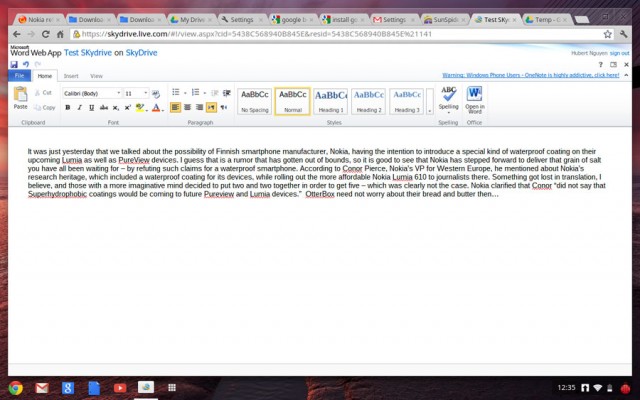The height and width of the screenshot is (400, 640).
Task: Click the OneNote warning link
Action: (x=530, y=75)
